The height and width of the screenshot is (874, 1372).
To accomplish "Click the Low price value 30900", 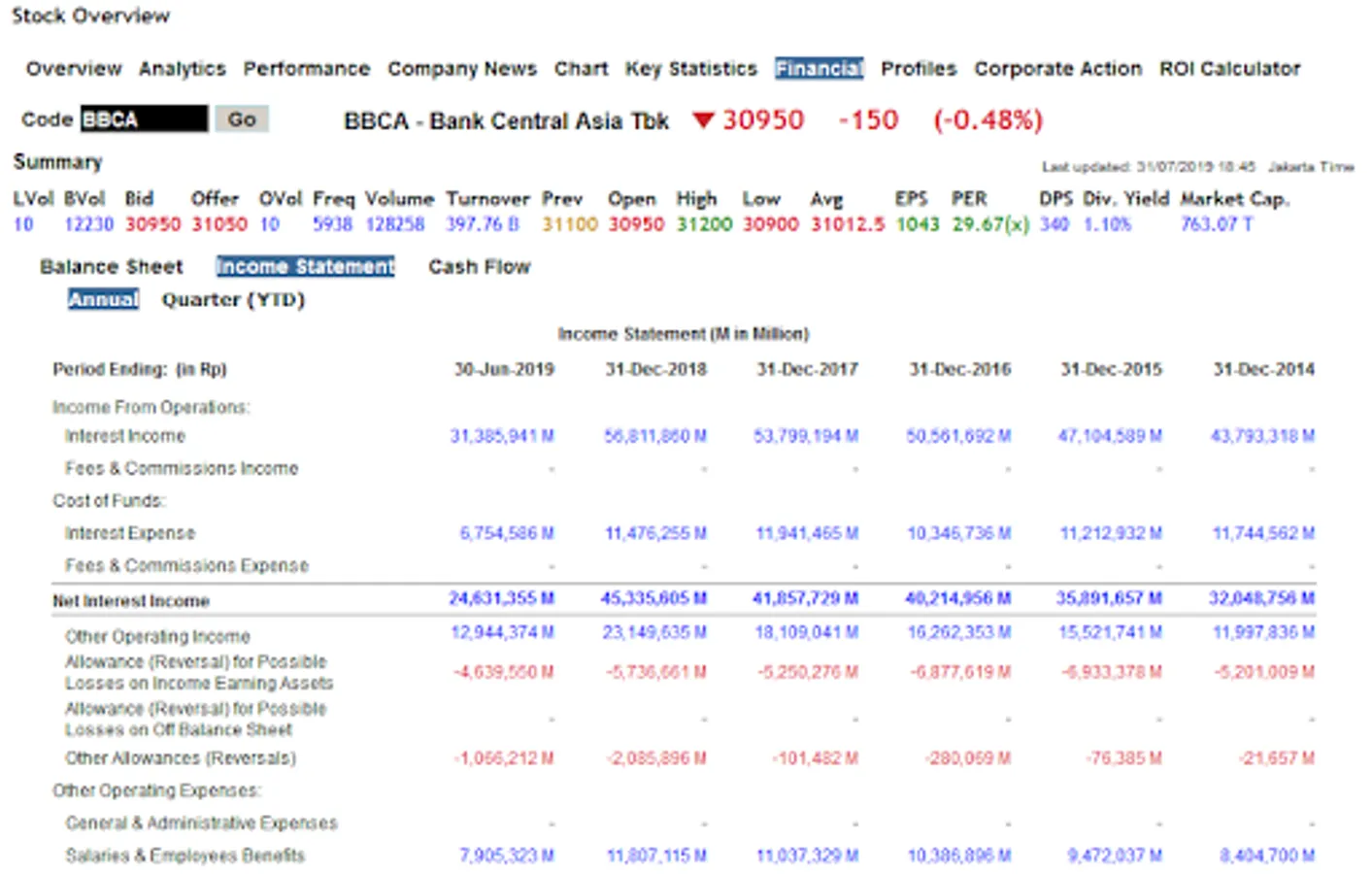I will tap(771, 224).
